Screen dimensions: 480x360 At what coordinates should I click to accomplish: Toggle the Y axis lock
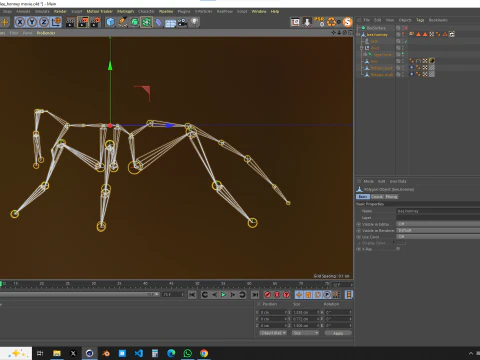click(x=32, y=22)
